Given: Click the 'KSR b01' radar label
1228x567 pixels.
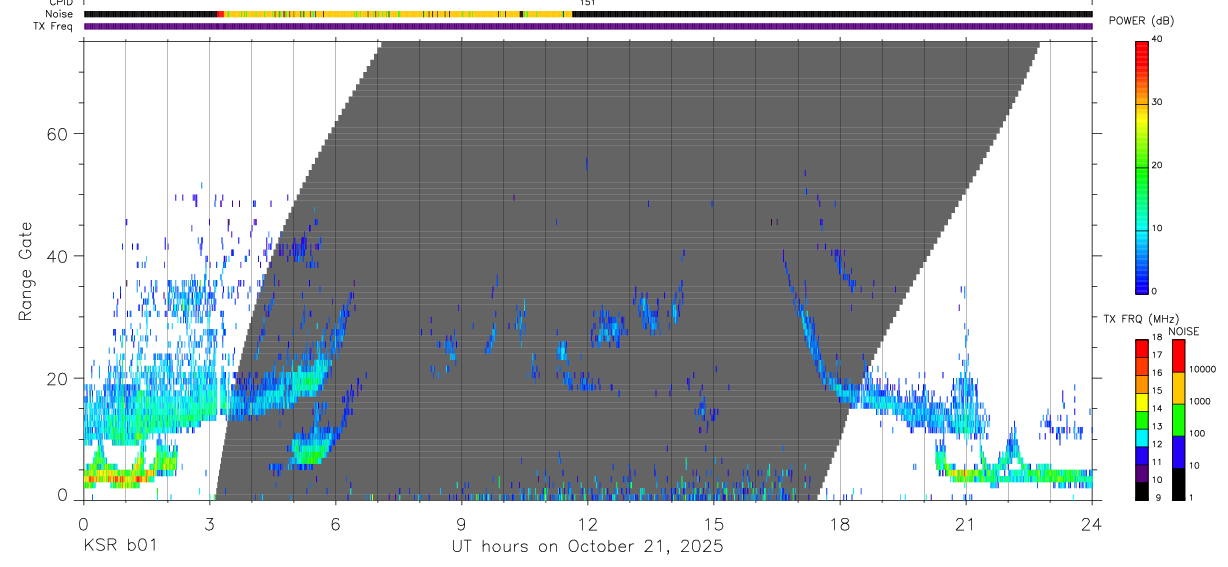Looking at the screenshot, I should [120, 547].
